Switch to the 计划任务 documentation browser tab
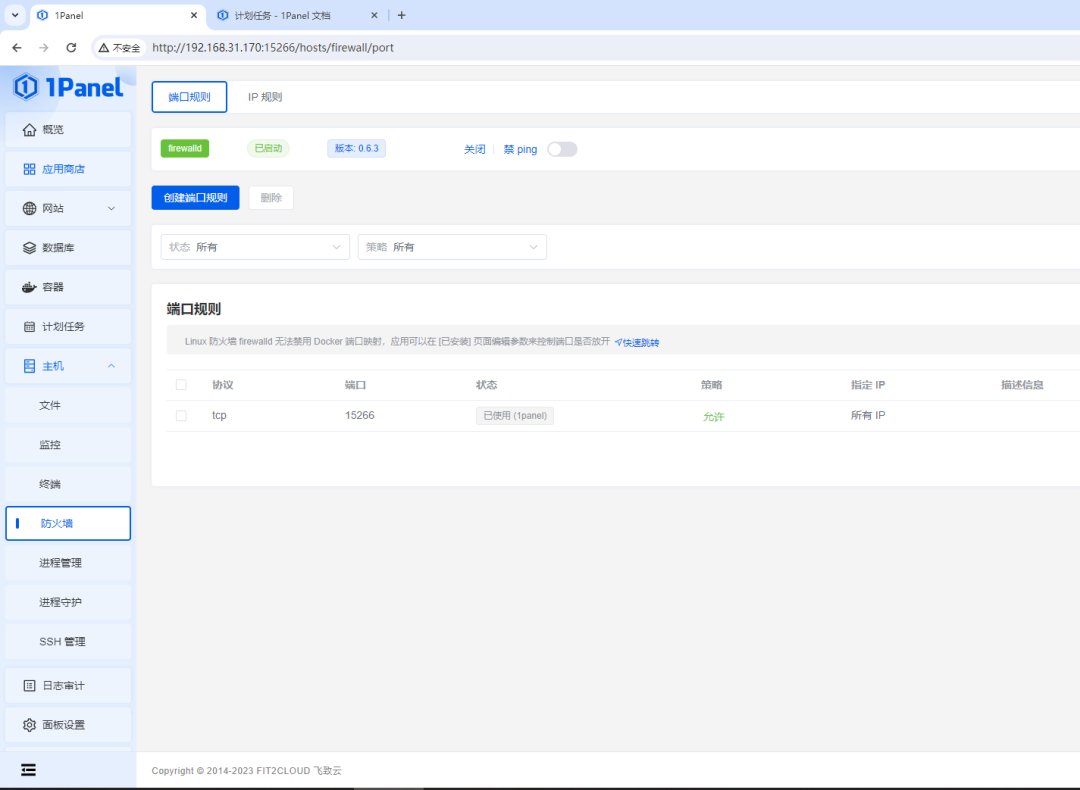 (x=283, y=15)
